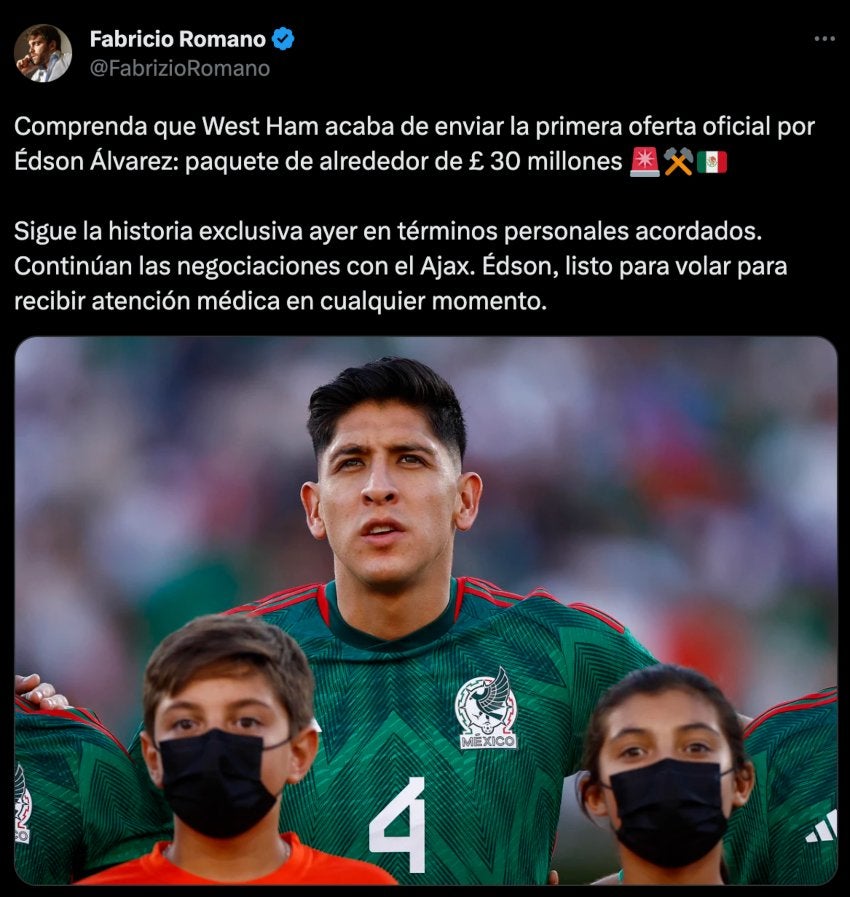850x897 pixels.
Task: Open the three-dot more options menu
Action: coord(824,39)
